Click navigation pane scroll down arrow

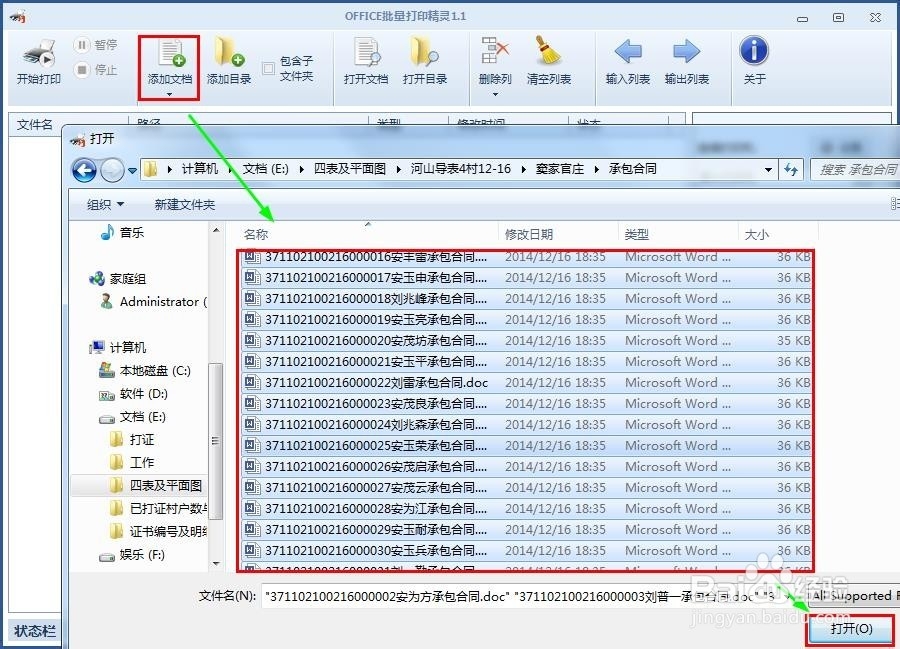click(x=216, y=563)
